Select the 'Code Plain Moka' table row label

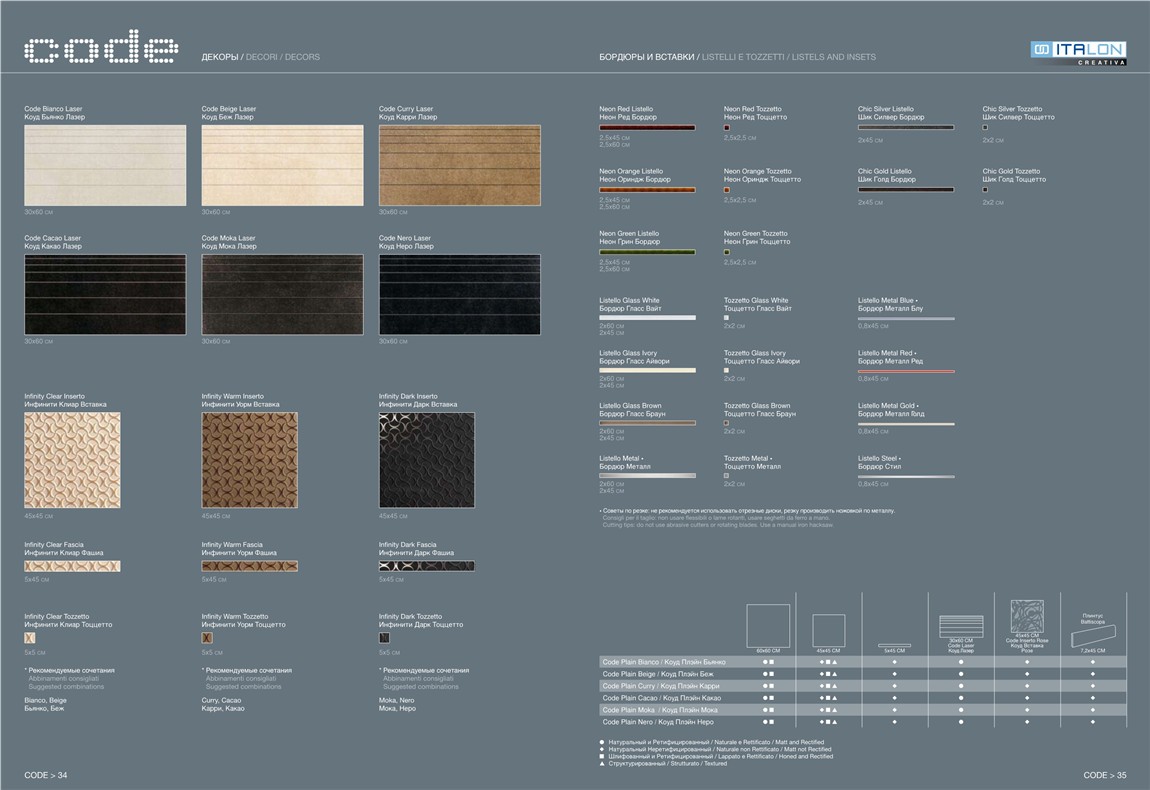point(659,710)
